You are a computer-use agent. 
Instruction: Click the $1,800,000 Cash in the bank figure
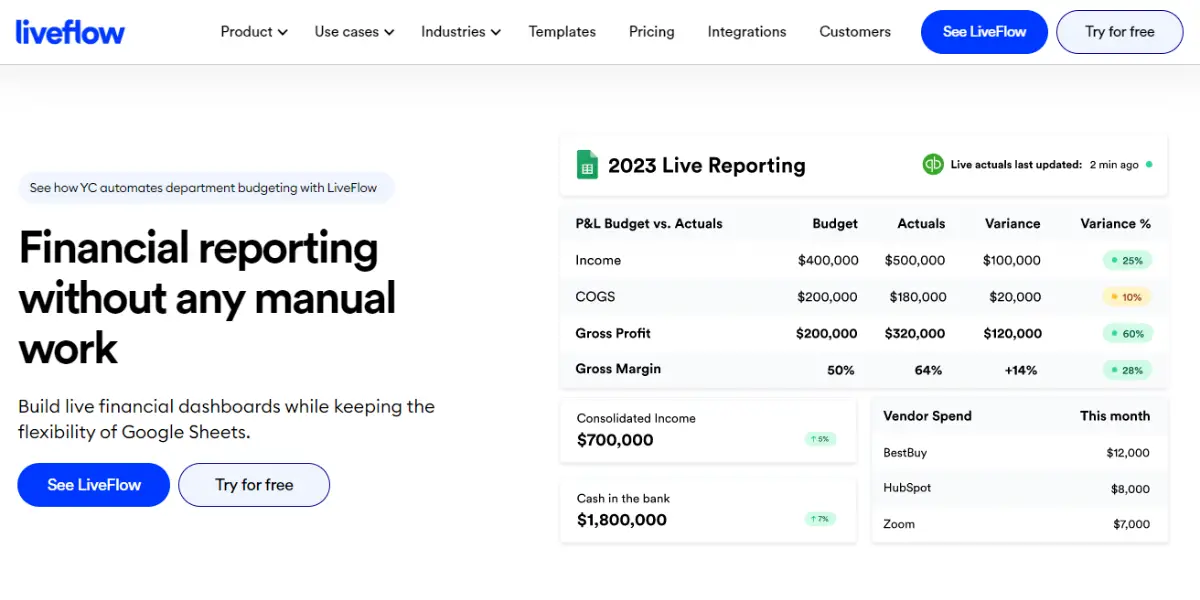coord(622,520)
